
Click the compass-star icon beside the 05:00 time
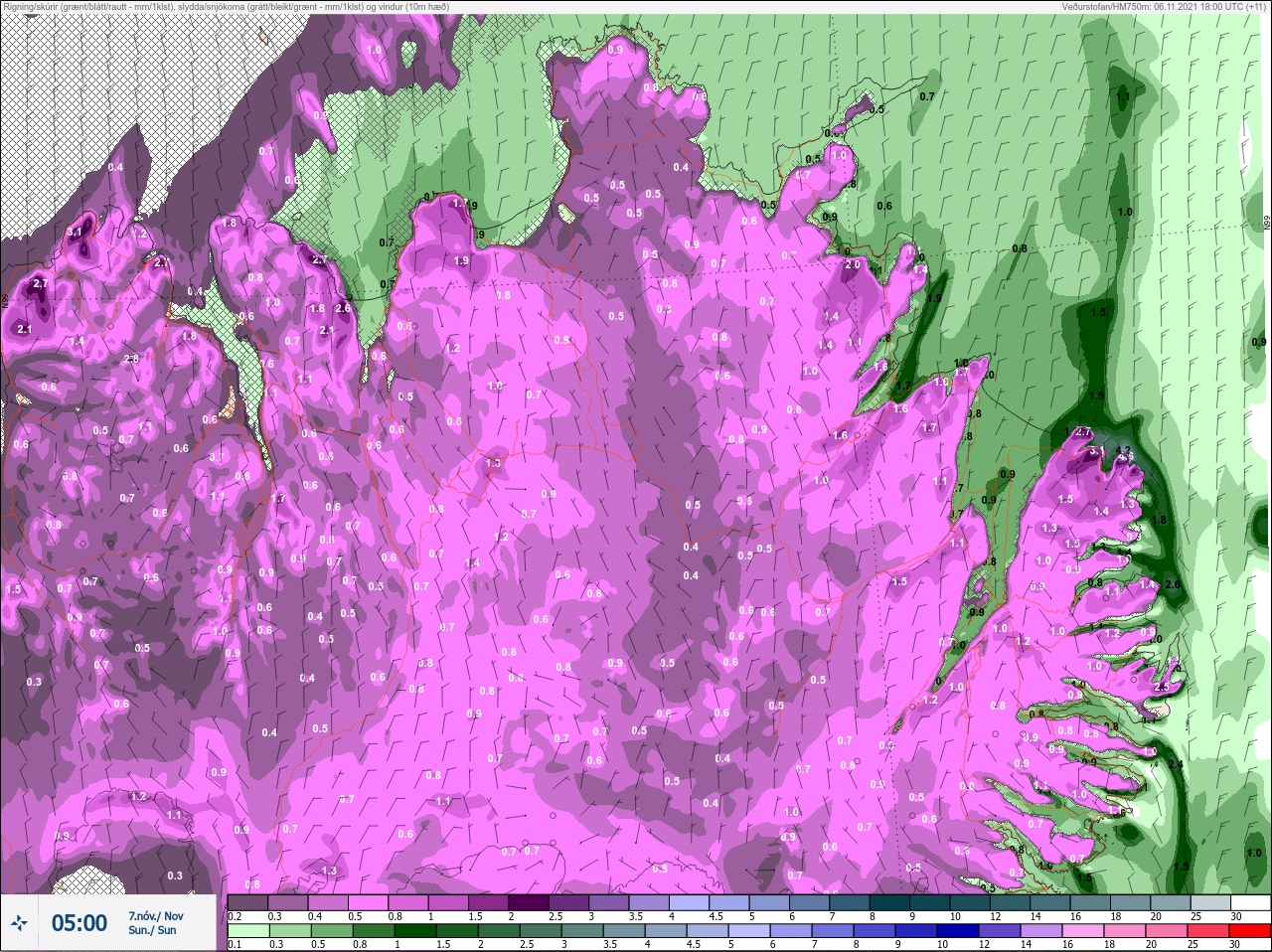(21, 923)
